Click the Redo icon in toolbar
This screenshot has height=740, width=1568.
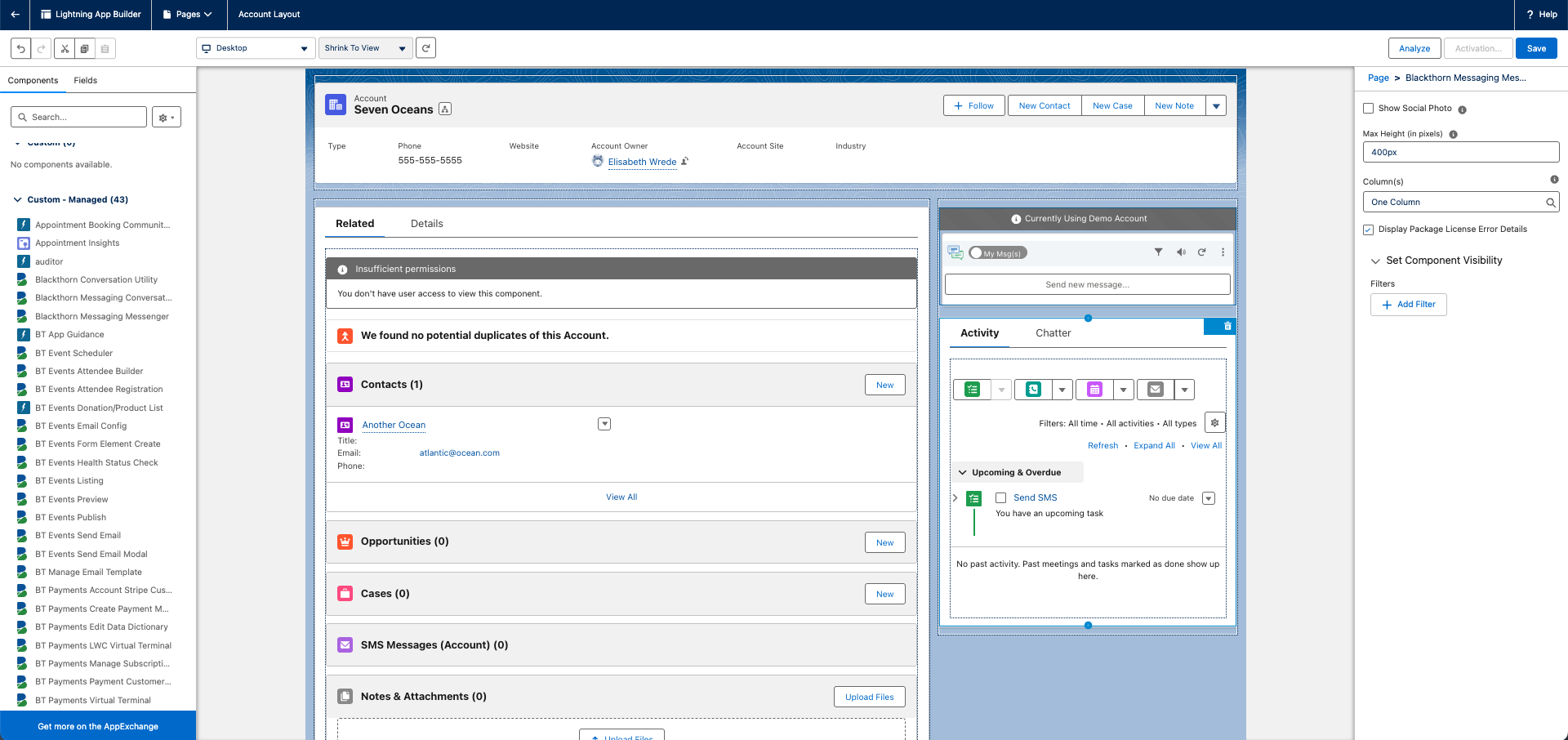coord(42,48)
